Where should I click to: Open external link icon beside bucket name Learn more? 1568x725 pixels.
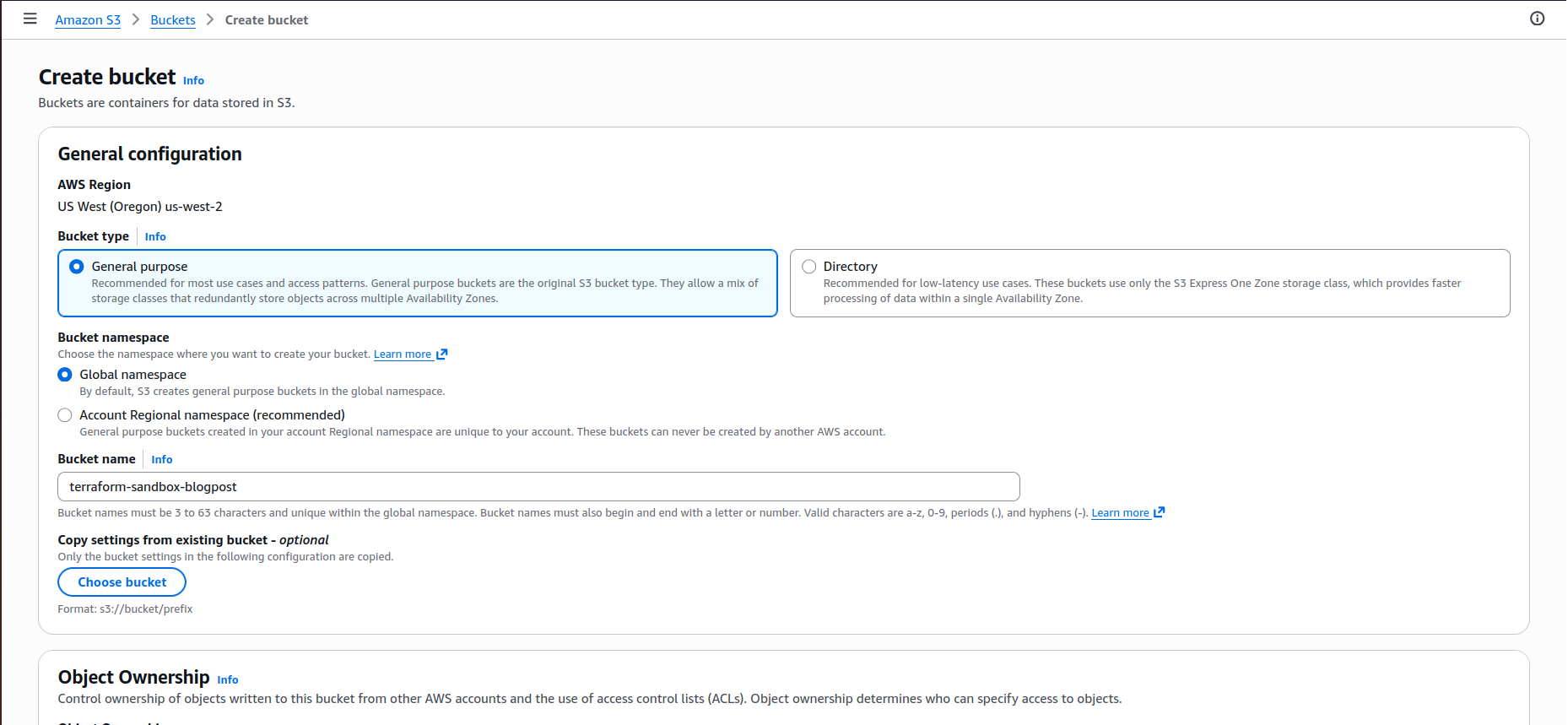coord(1159,512)
